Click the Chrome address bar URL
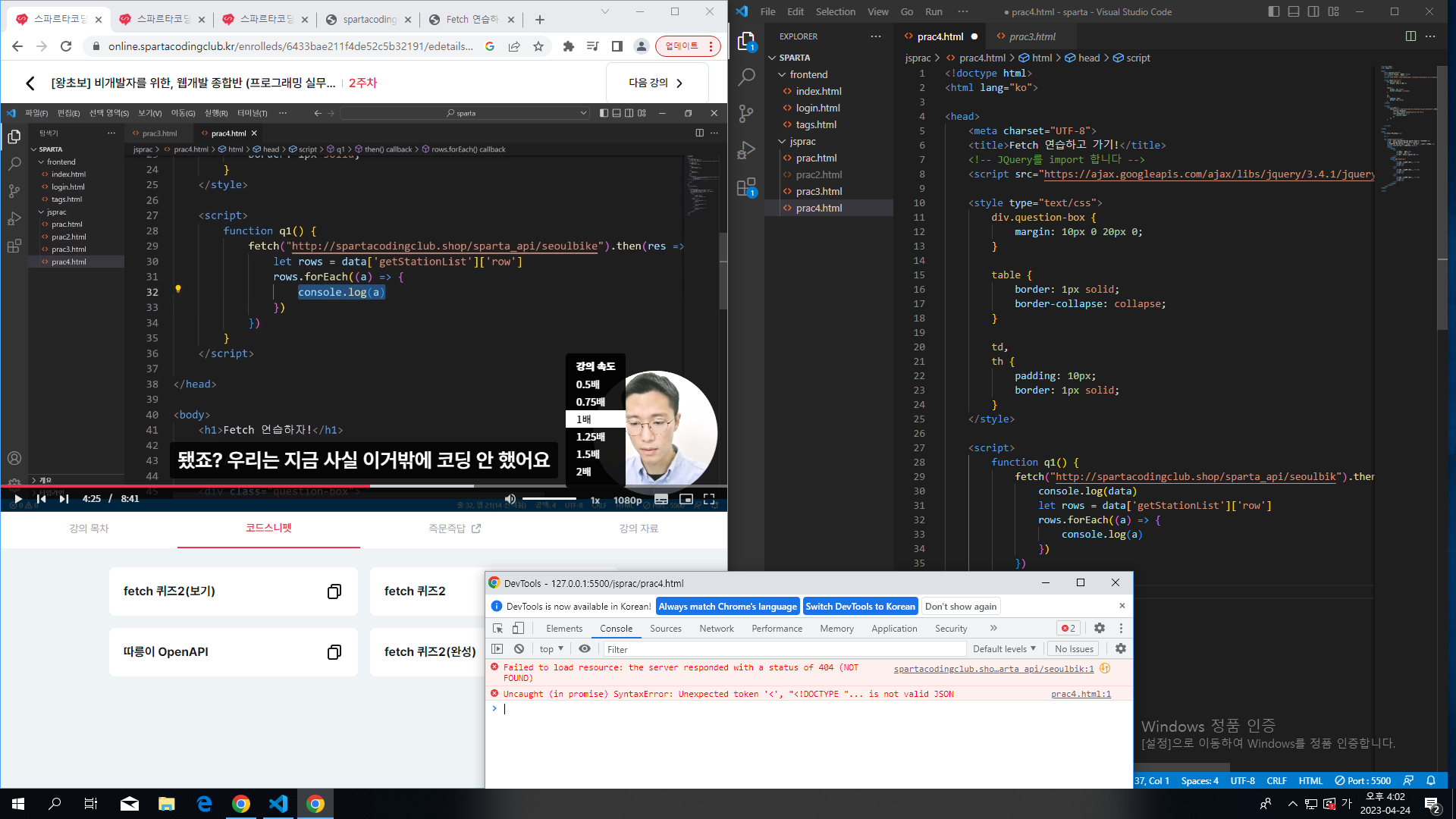This screenshot has width=1456, height=819. (290, 46)
